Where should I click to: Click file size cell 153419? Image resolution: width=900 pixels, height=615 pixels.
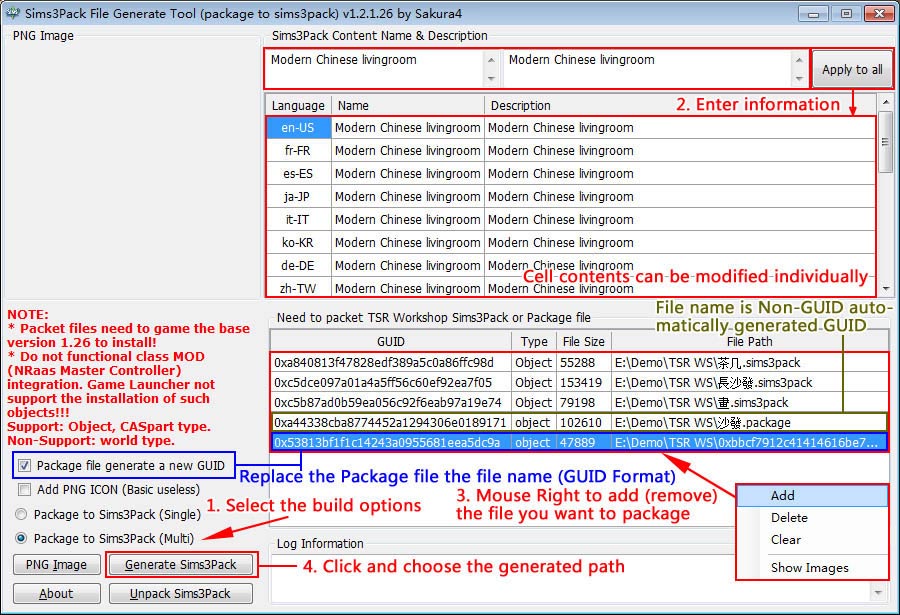[x=584, y=382]
